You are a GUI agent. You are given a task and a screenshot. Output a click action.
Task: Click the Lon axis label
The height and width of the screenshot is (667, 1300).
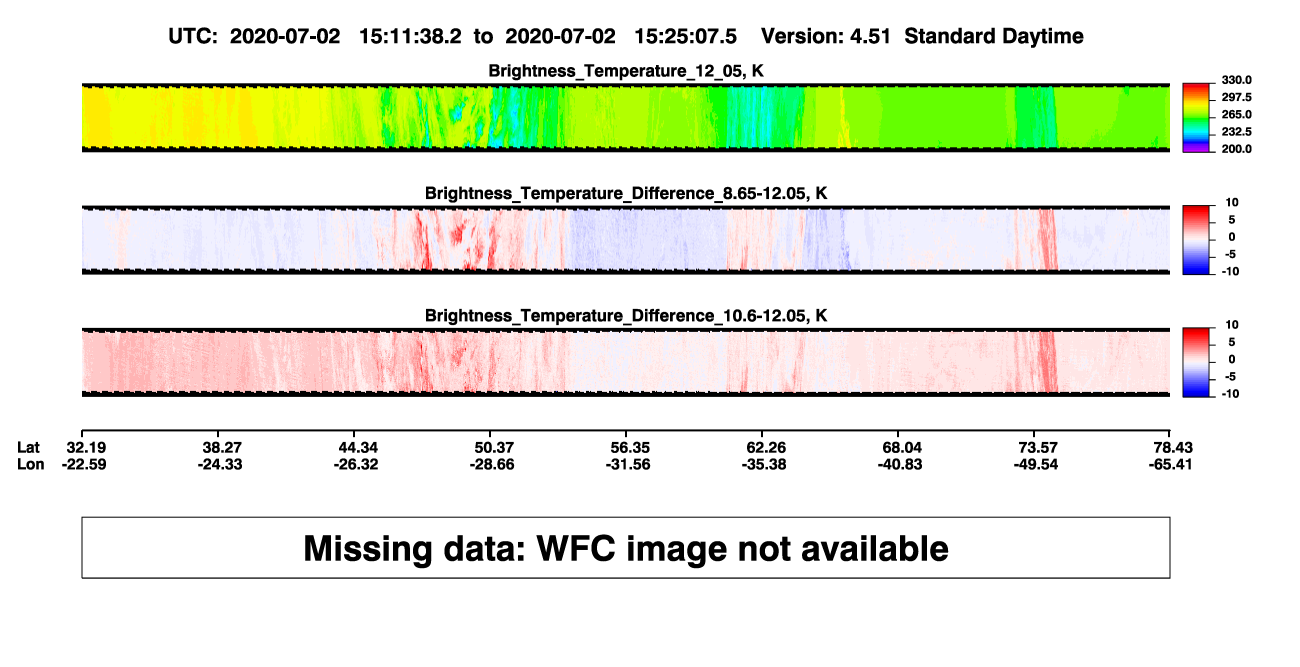(x=29, y=464)
